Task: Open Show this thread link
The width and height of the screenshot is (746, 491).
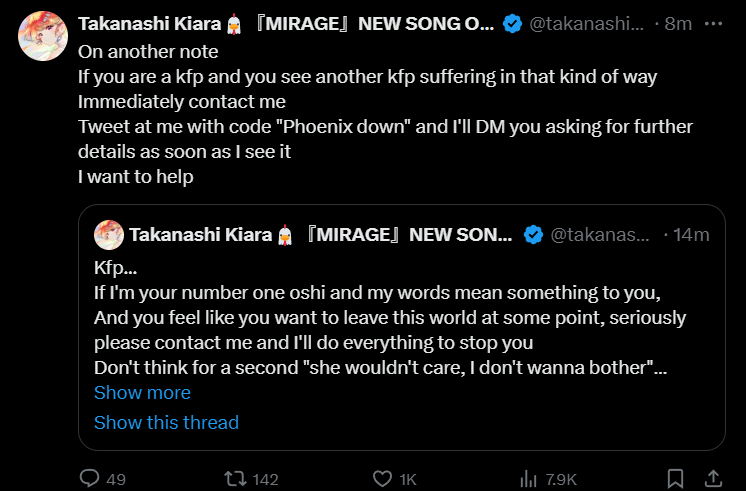Action: [x=166, y=422]
